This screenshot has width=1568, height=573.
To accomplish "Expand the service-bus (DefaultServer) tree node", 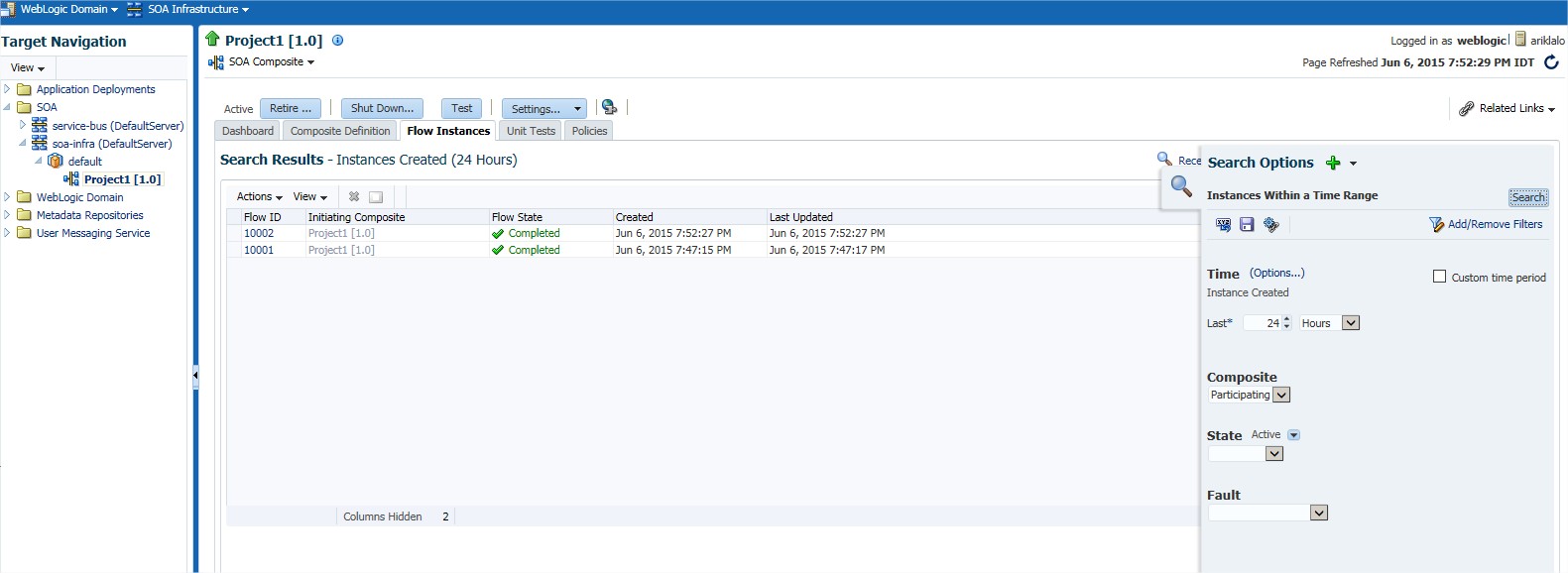I will [23, 125].
